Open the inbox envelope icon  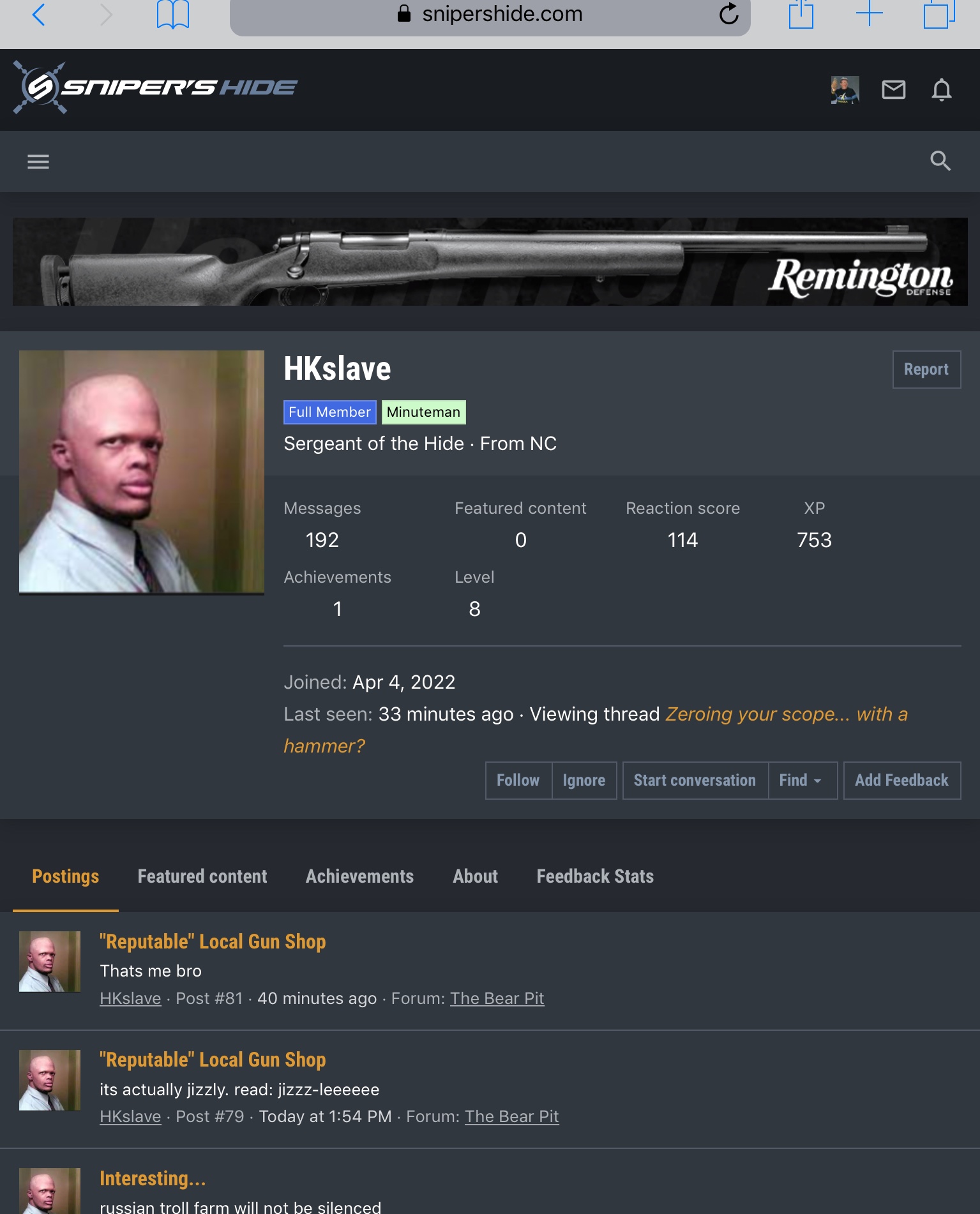point(893,90)
